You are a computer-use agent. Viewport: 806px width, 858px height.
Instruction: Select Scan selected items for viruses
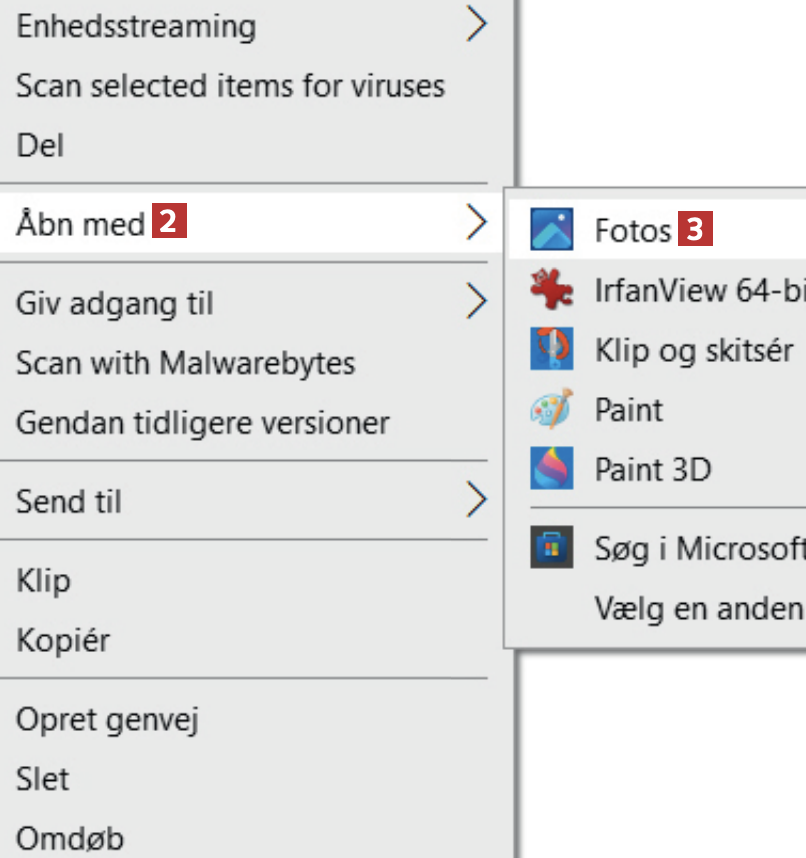point(230,86)
